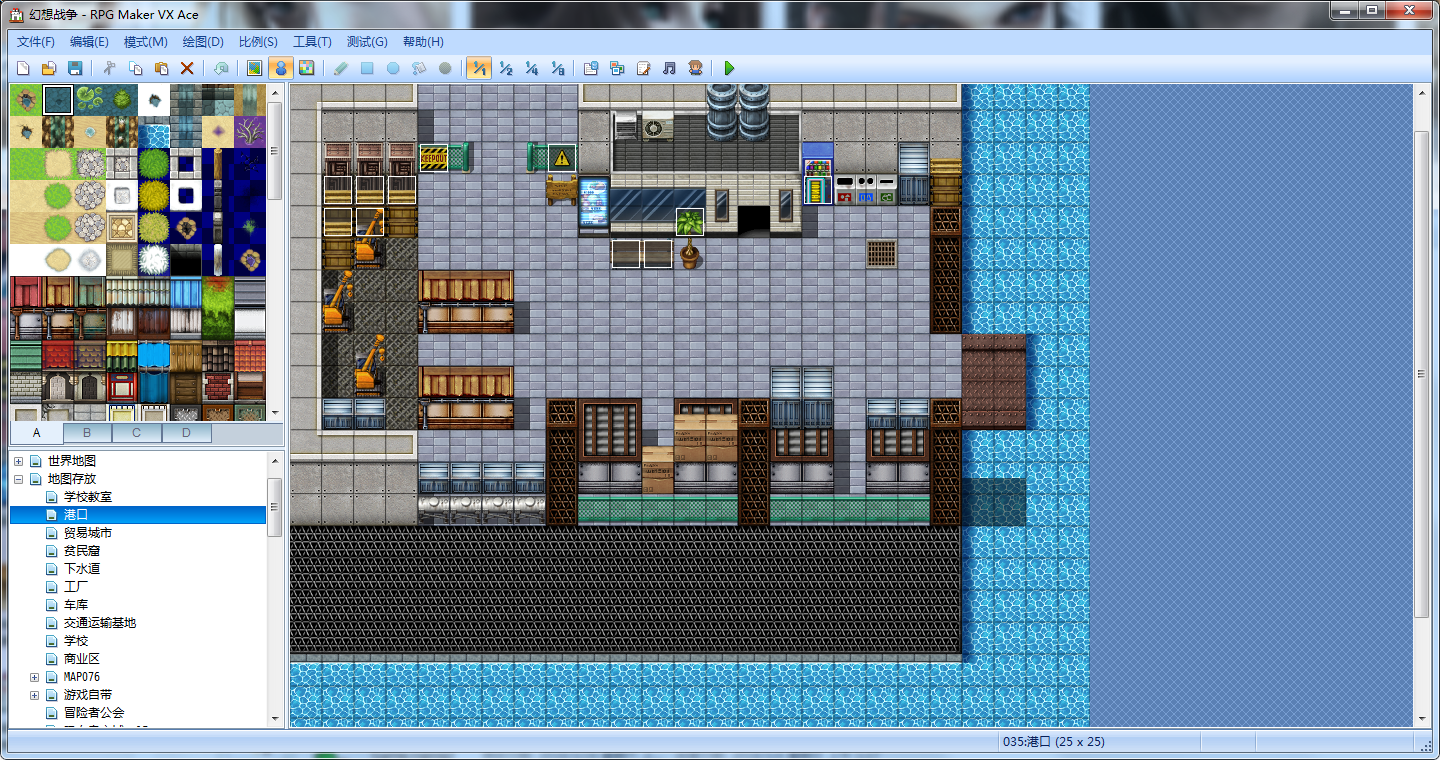Select the Pencil drawing tool
Screen dimensions: 1440x760
tap(341, 68)
